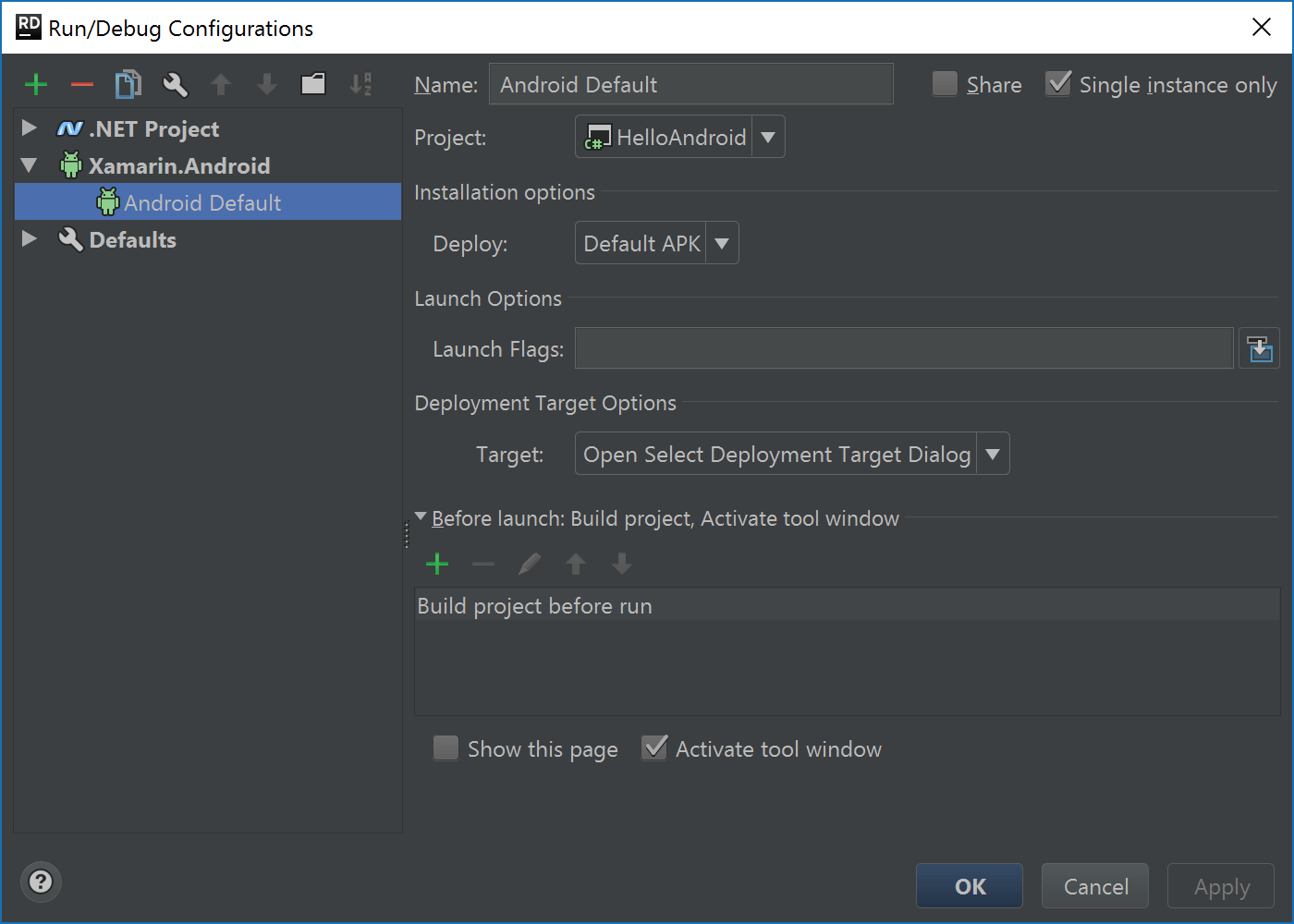1294x924 pixels.
Task: Expand the Defaults tree node
Action: point(29,238)
